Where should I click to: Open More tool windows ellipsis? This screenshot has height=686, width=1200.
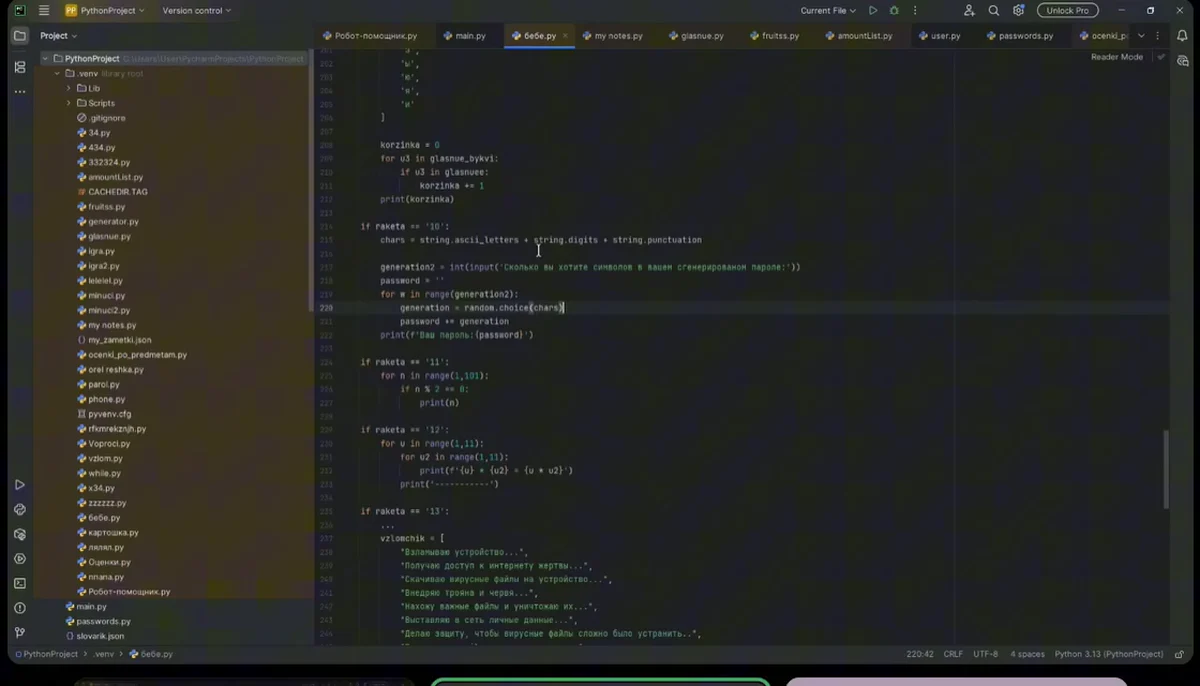[20, 92]
